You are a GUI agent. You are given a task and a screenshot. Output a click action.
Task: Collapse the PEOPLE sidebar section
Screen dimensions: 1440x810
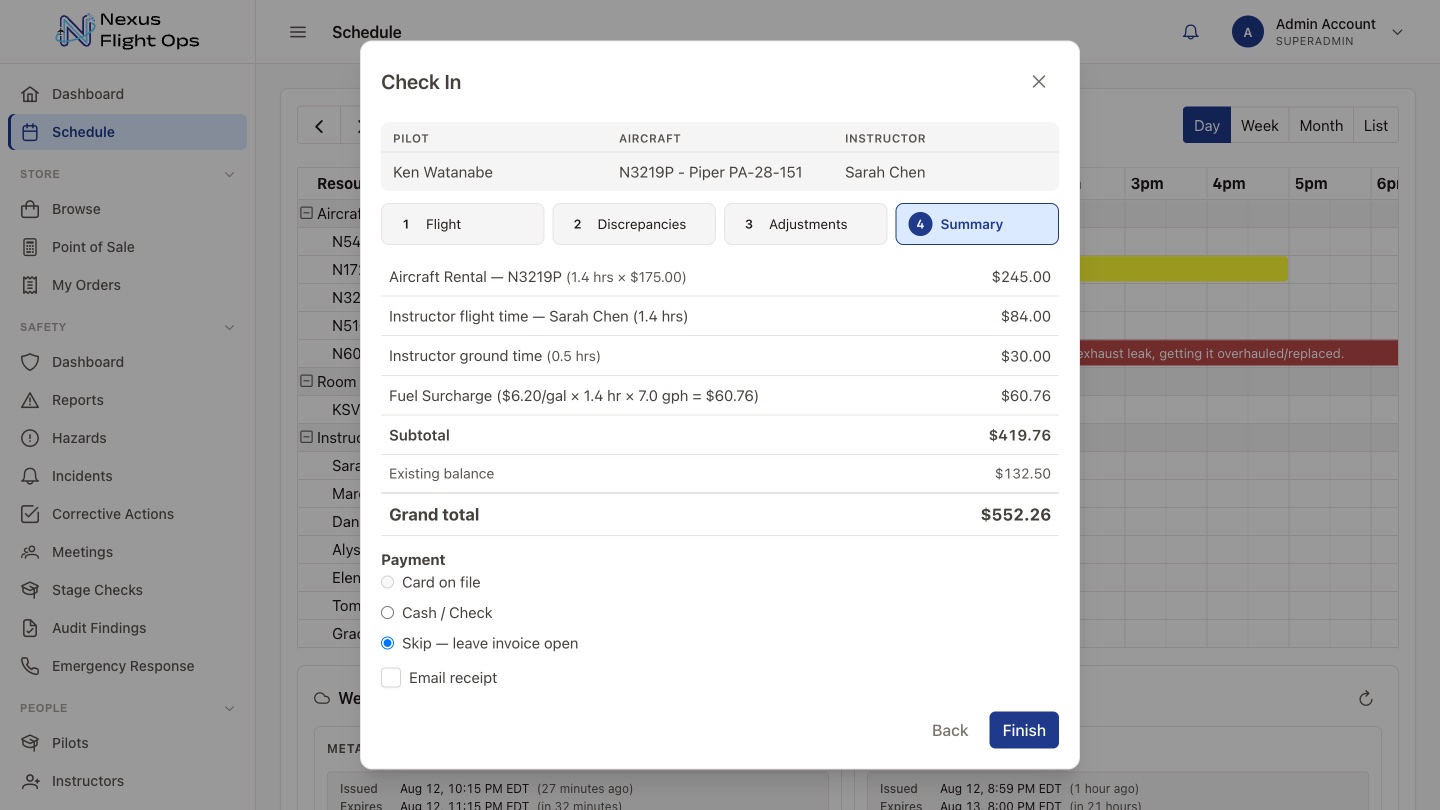230,708
